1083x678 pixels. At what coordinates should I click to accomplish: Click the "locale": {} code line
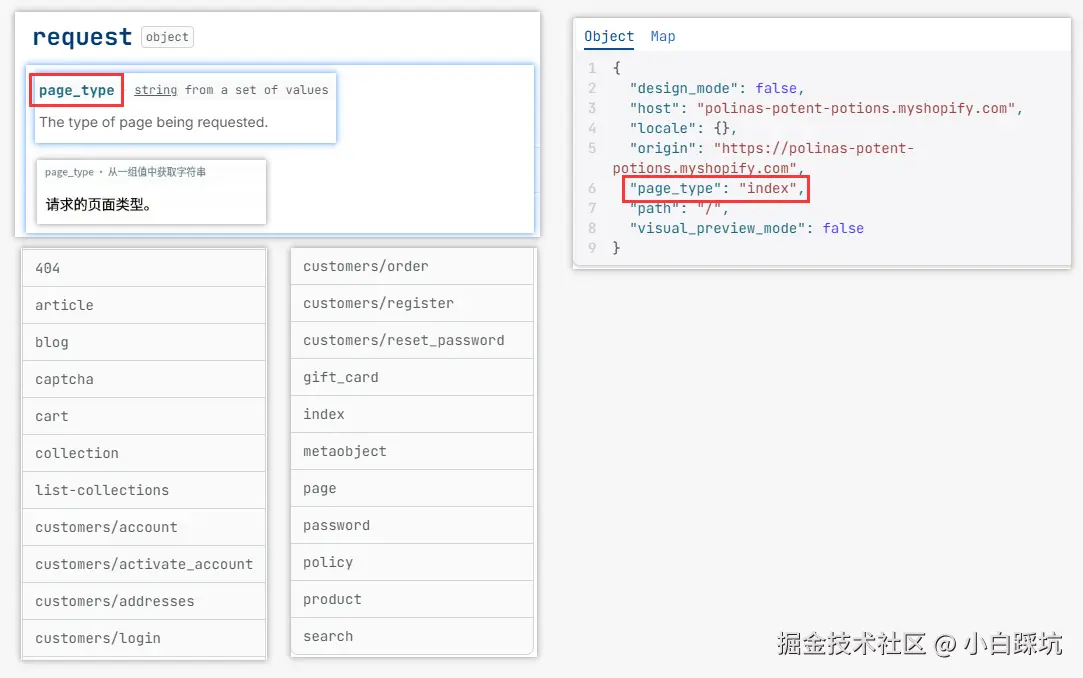pyautogui.click(x=683, y=128)
